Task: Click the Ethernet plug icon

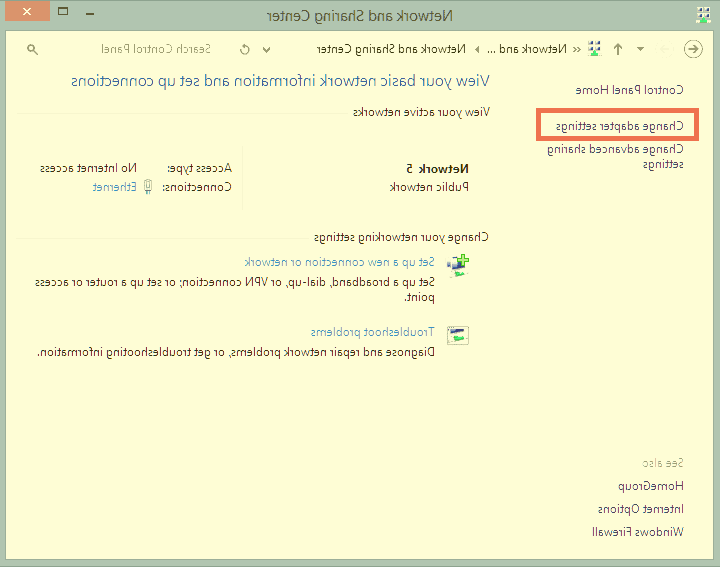Action: tap(148, 186)
